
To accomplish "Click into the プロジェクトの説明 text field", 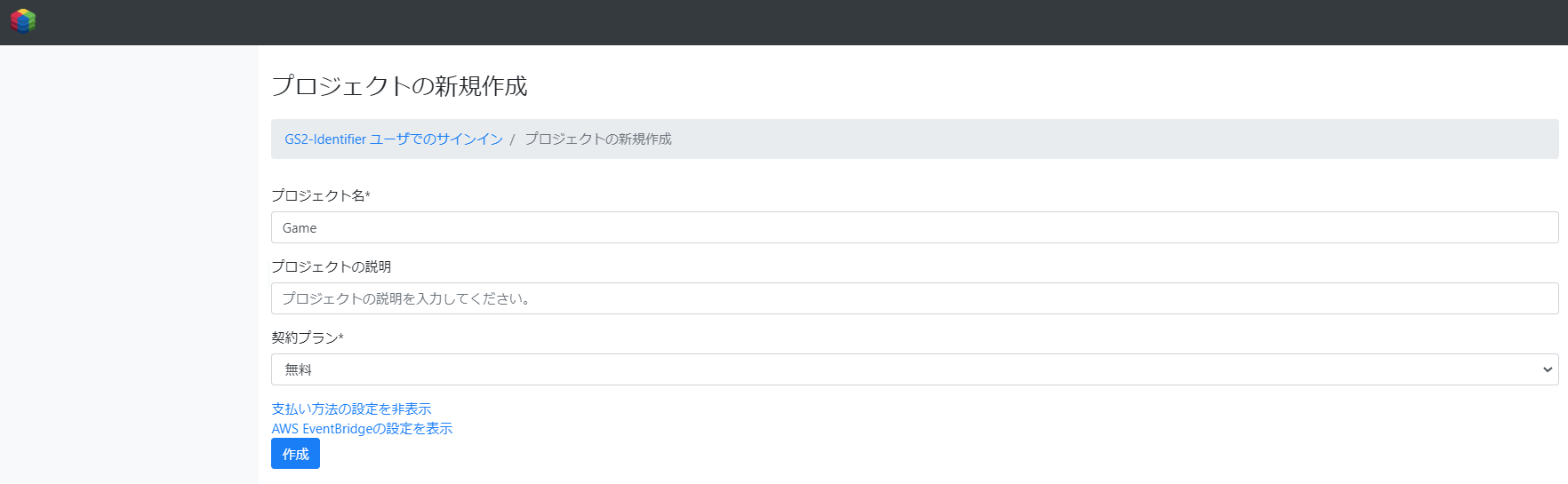I will tap(915, 298).
